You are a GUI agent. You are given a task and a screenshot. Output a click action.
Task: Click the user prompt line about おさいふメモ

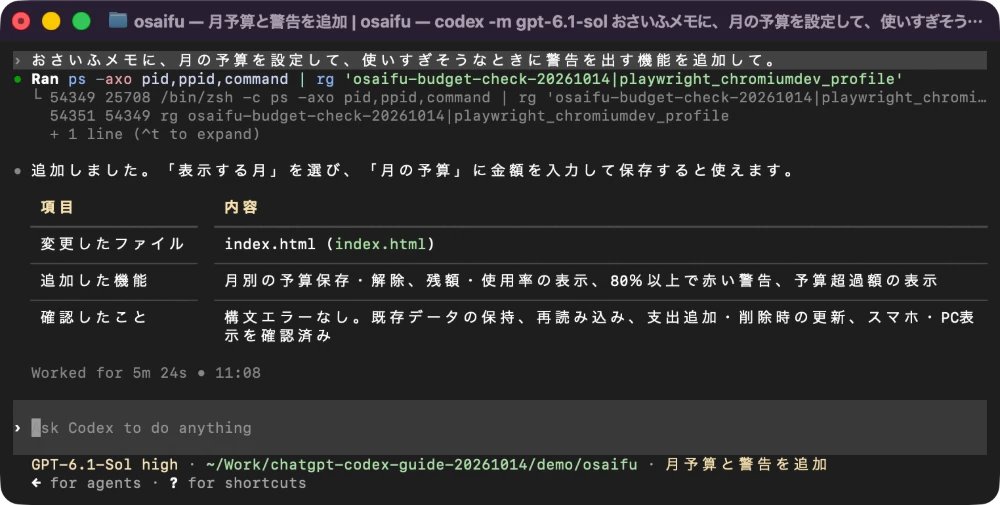coord(500,61)
